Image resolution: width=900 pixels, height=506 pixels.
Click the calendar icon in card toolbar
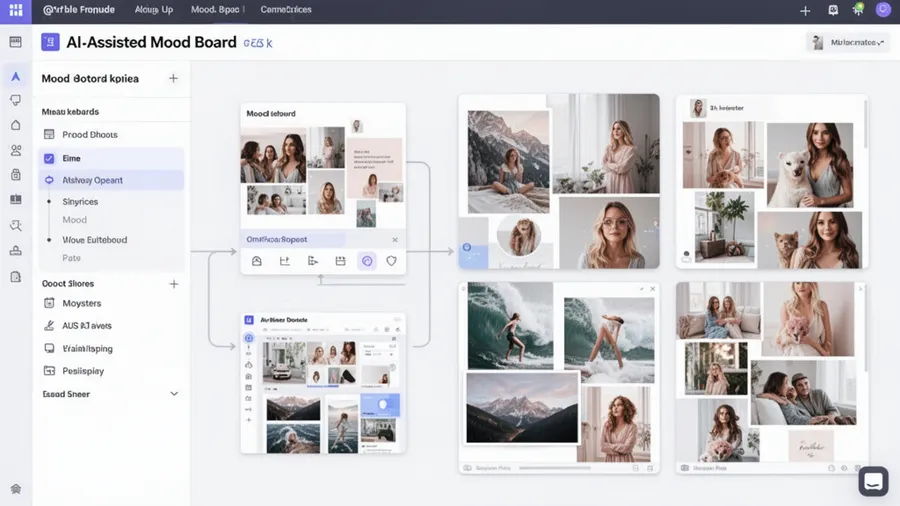pos(340,261)
